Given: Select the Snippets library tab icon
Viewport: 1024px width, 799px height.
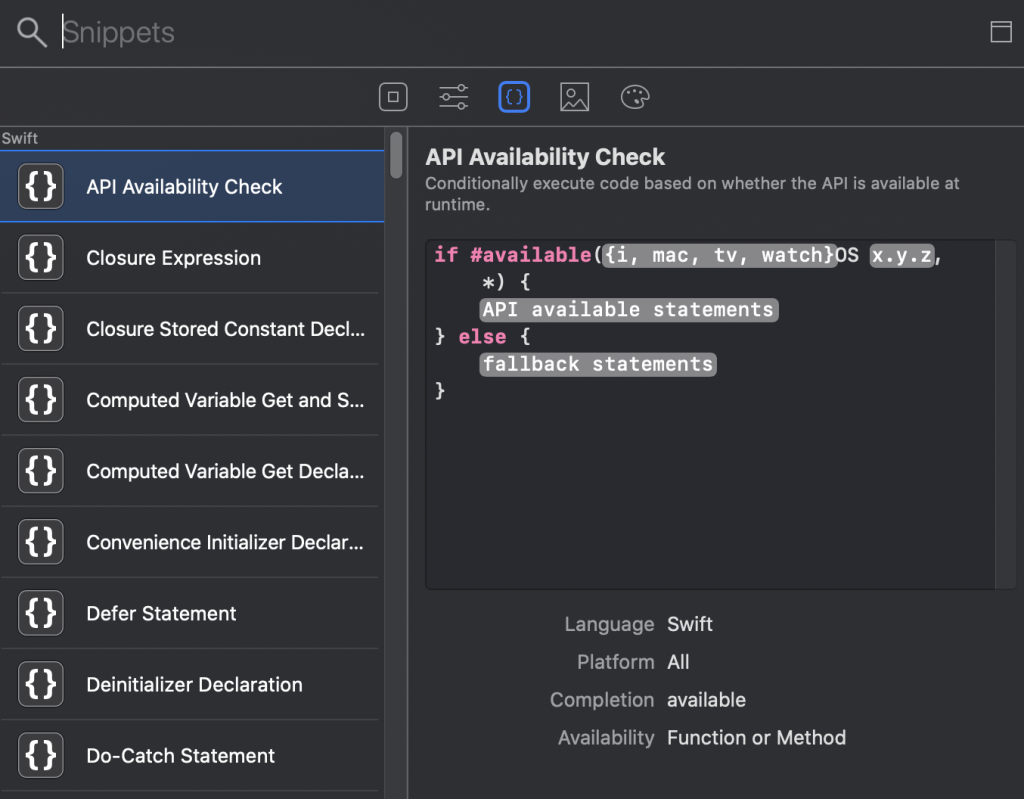Looking at the screenshot, I should coord(514,97).
